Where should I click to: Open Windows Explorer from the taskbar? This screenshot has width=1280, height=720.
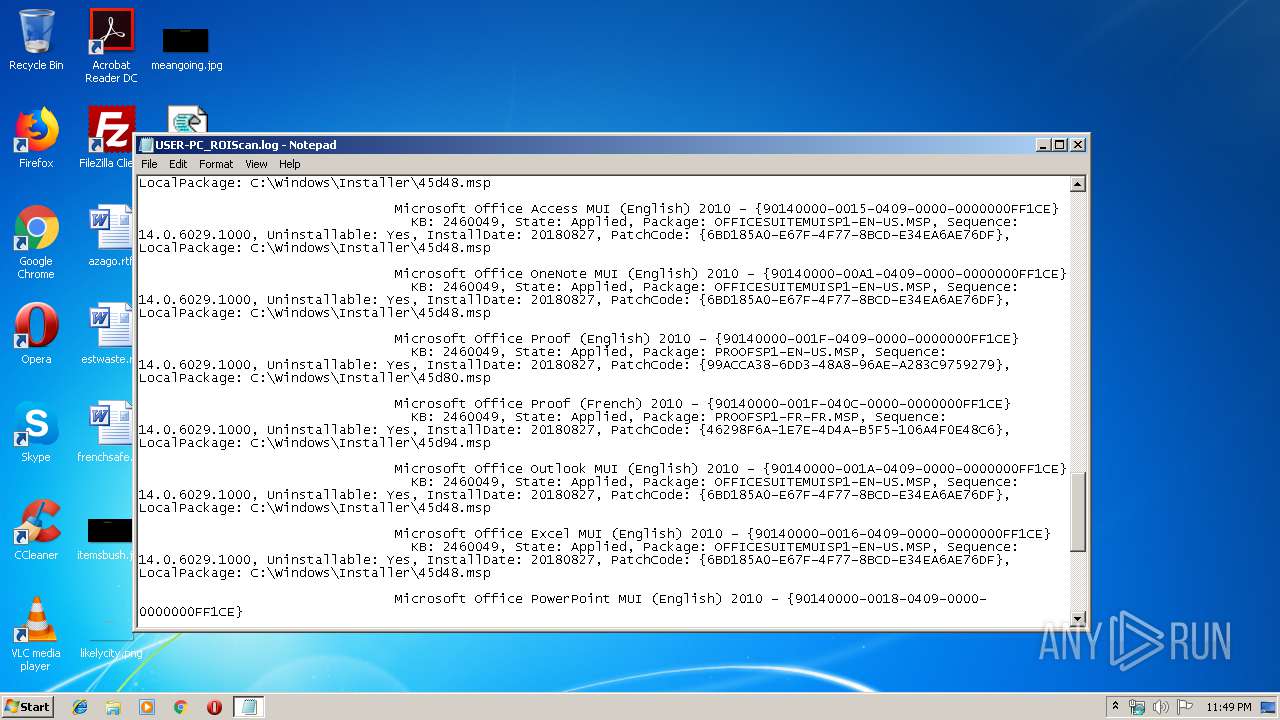(x=113, y=707)
